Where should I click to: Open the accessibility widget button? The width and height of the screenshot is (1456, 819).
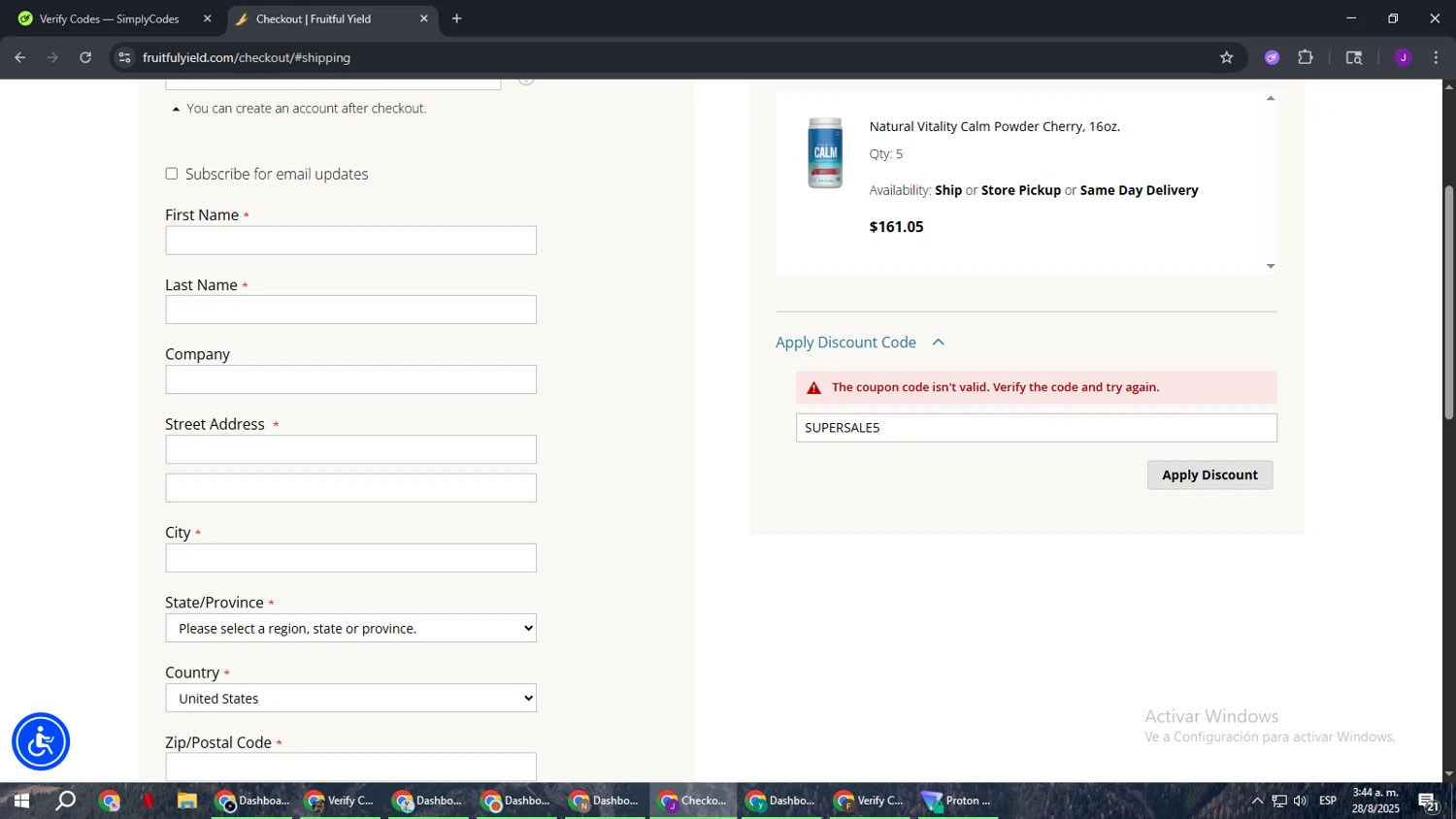(x=41, y=741)
